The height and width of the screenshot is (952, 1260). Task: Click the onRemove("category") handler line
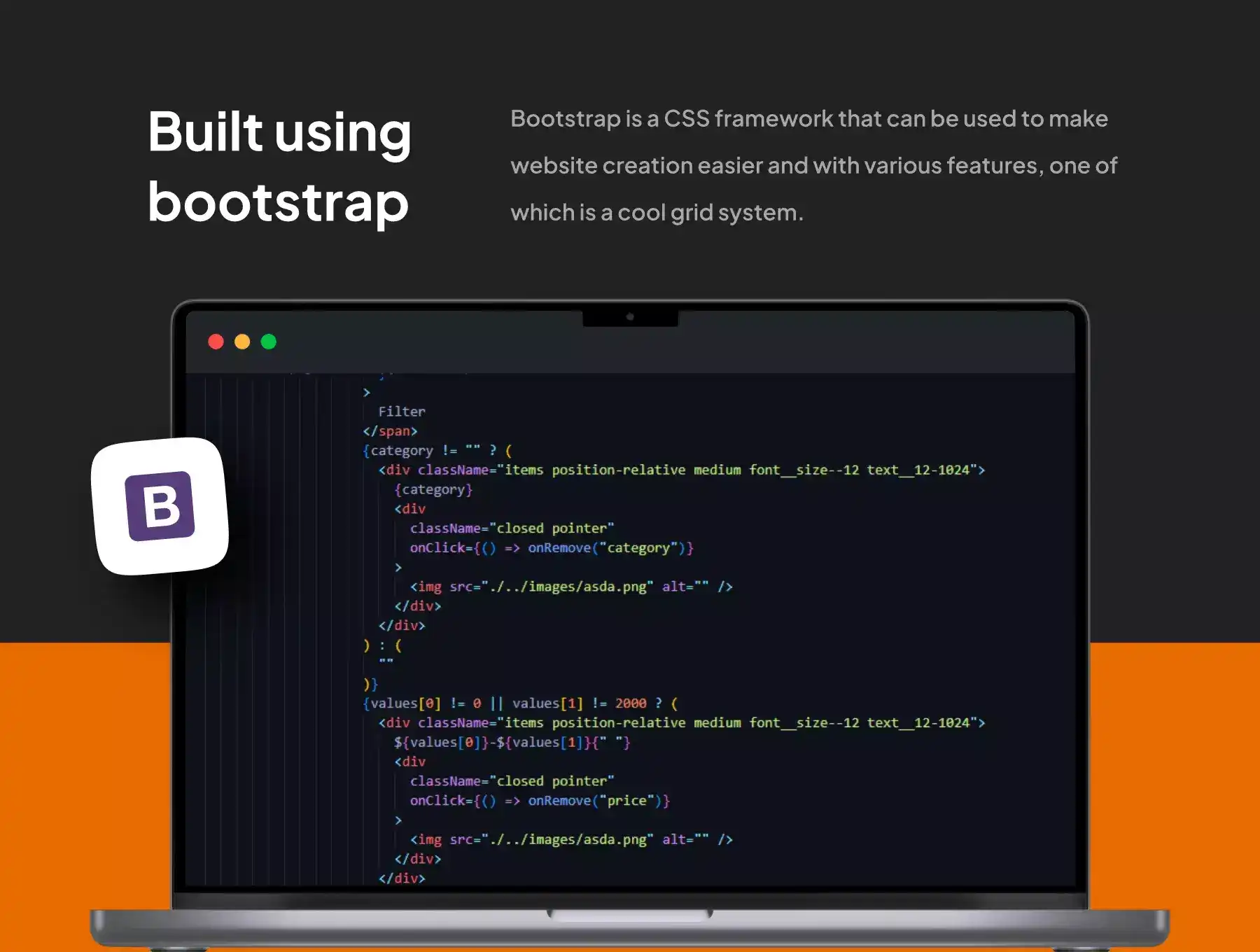point(551,548)
